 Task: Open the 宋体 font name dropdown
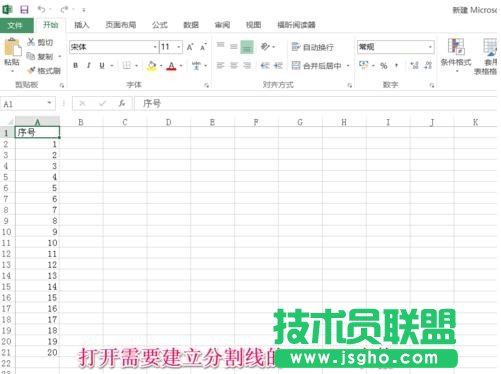(x=155, y=47)
